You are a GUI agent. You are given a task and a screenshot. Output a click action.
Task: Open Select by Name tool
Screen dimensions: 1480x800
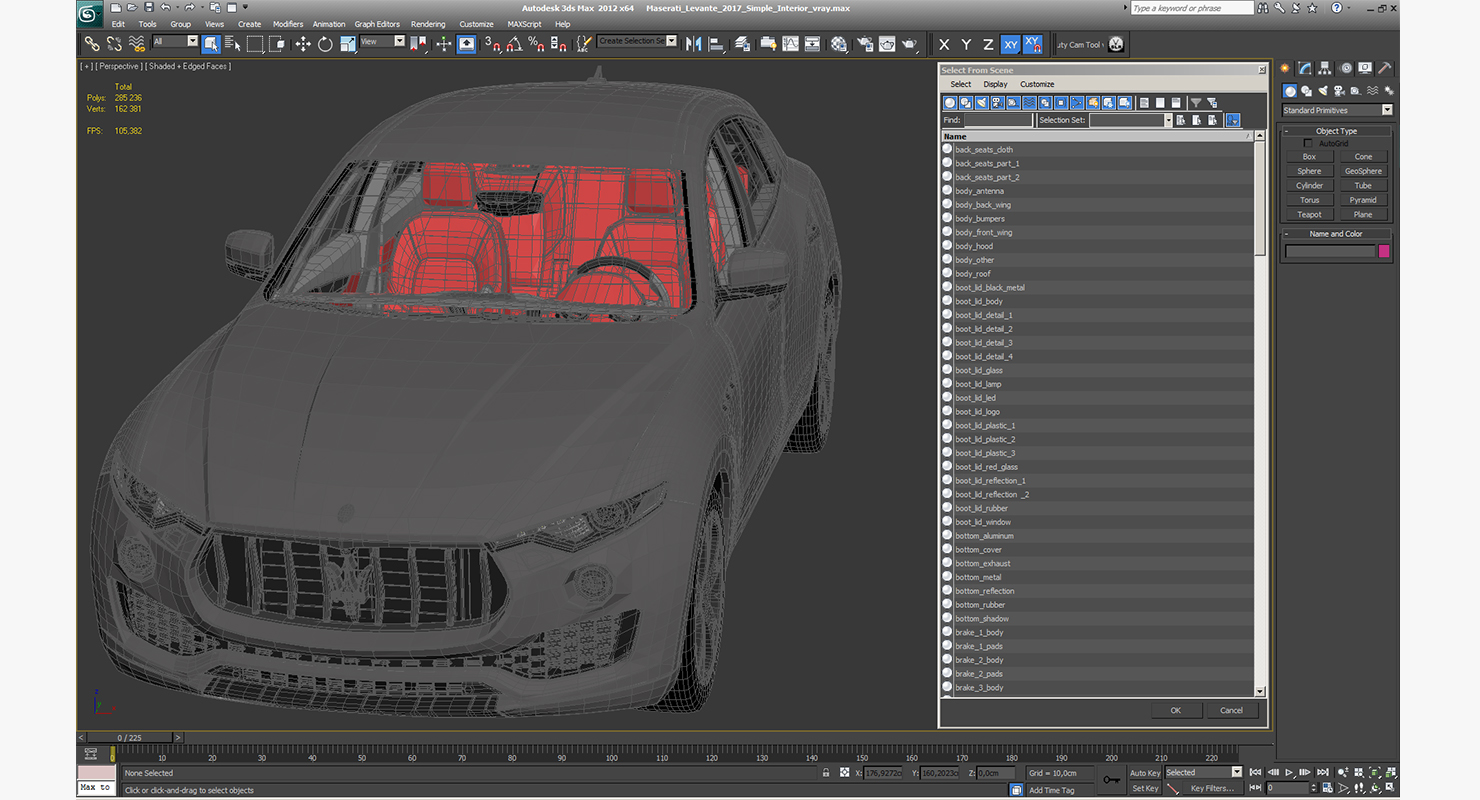233,44
